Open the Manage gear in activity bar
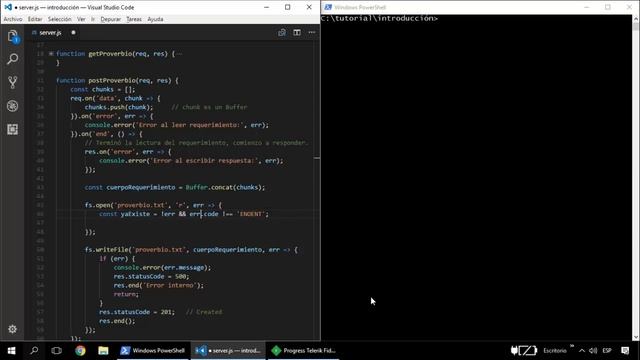The image size is (640, 360). 13,329
